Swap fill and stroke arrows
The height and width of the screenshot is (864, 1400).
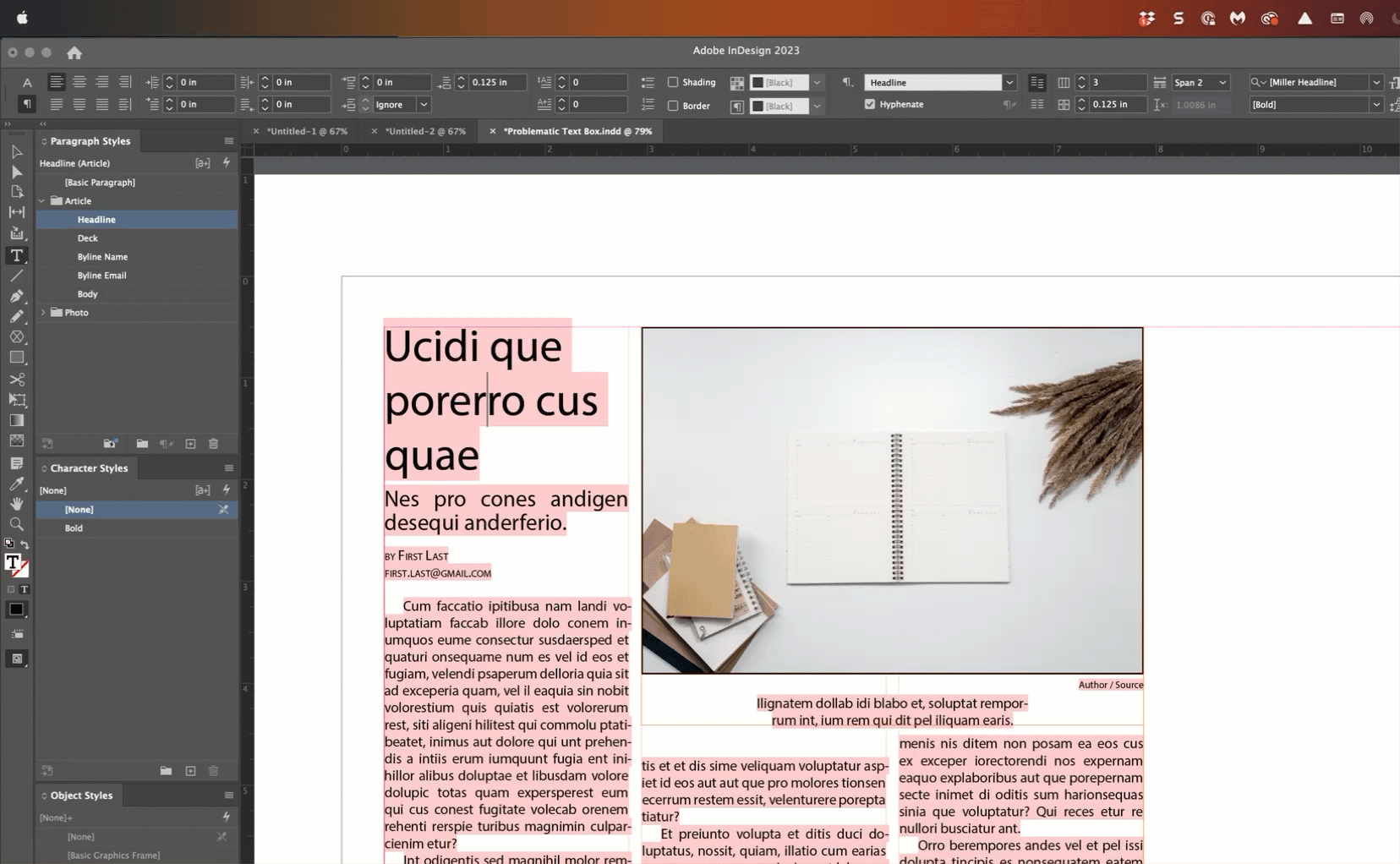(x=25, y=544)
